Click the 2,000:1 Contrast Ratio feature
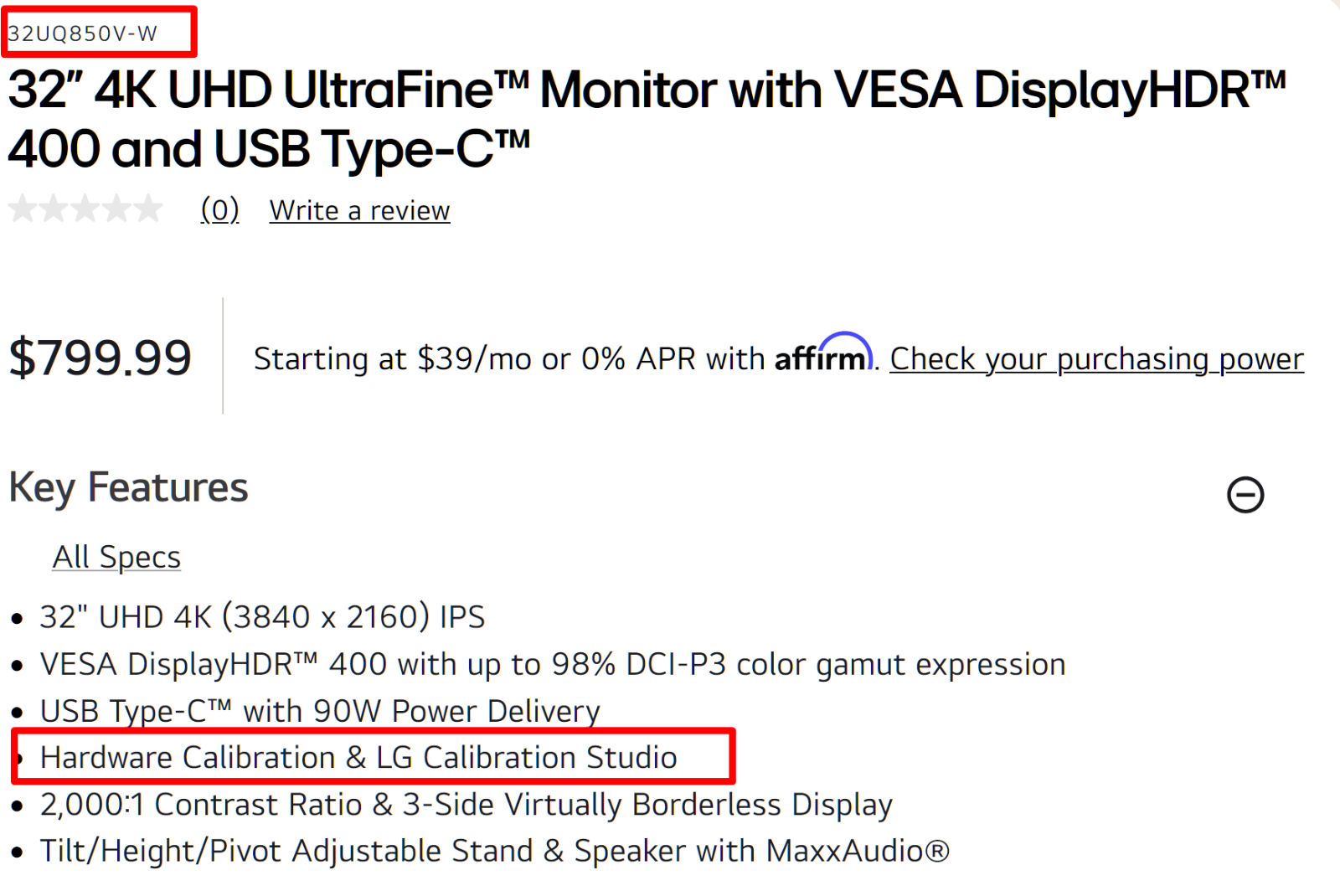 tap(466, 805)
